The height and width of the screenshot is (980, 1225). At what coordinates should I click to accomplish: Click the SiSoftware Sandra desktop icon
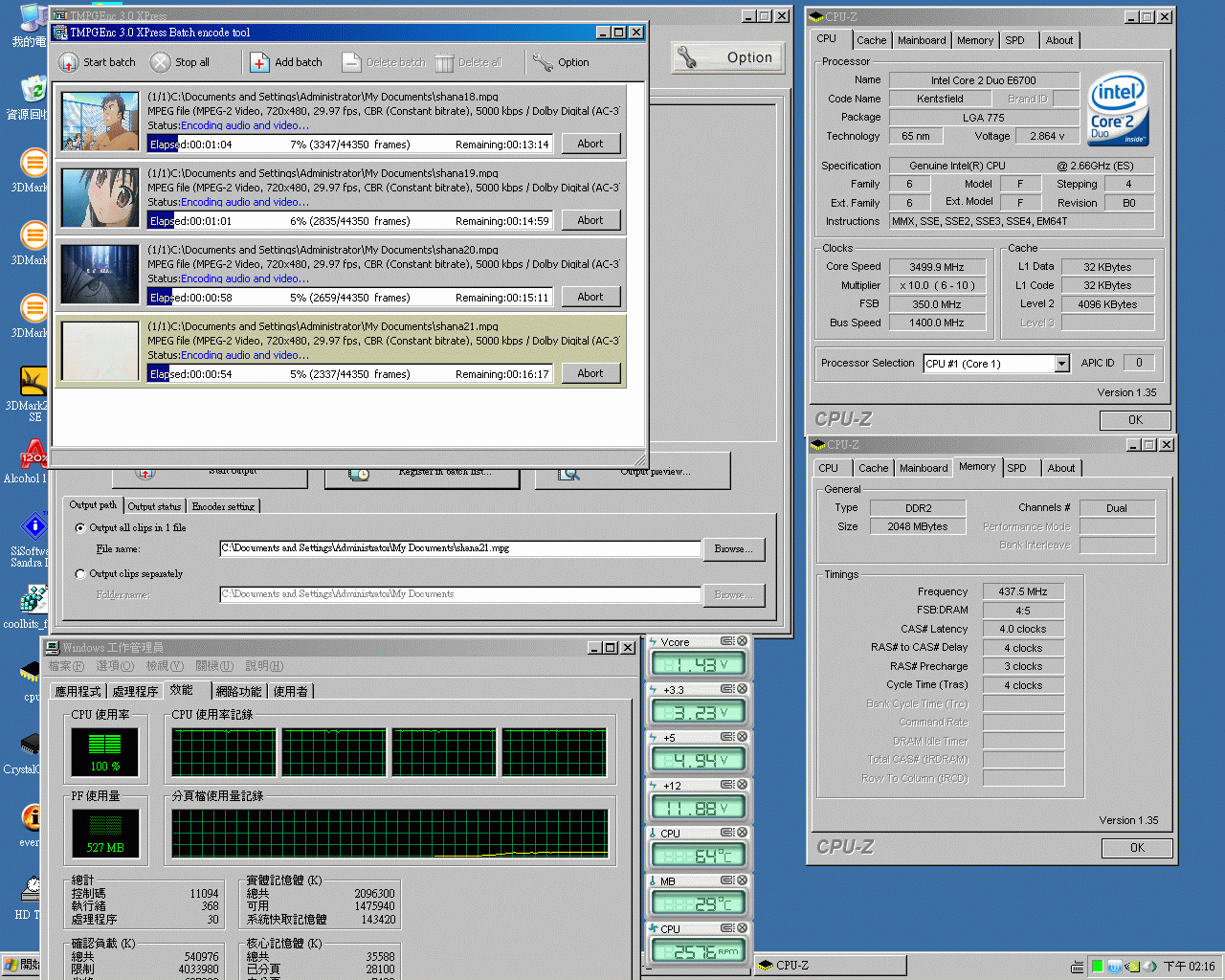[x=33, y=526]
